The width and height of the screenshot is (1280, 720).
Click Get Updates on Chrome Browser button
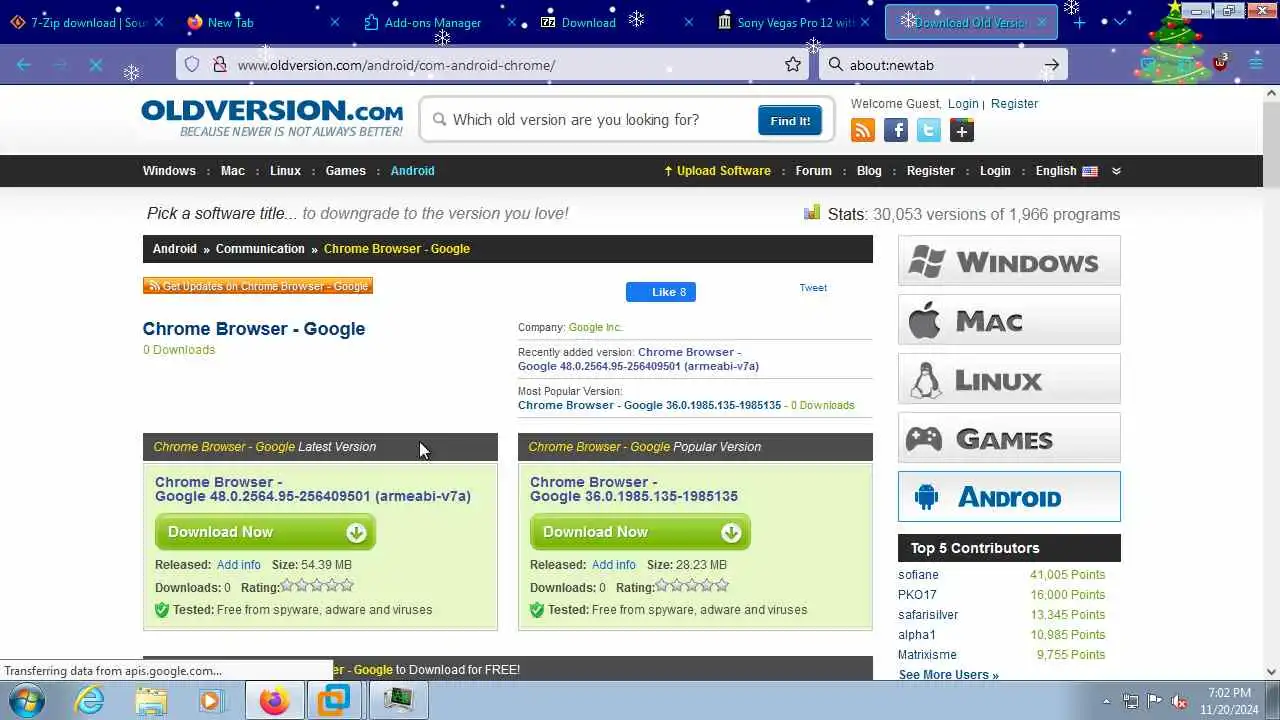(258, 286)
